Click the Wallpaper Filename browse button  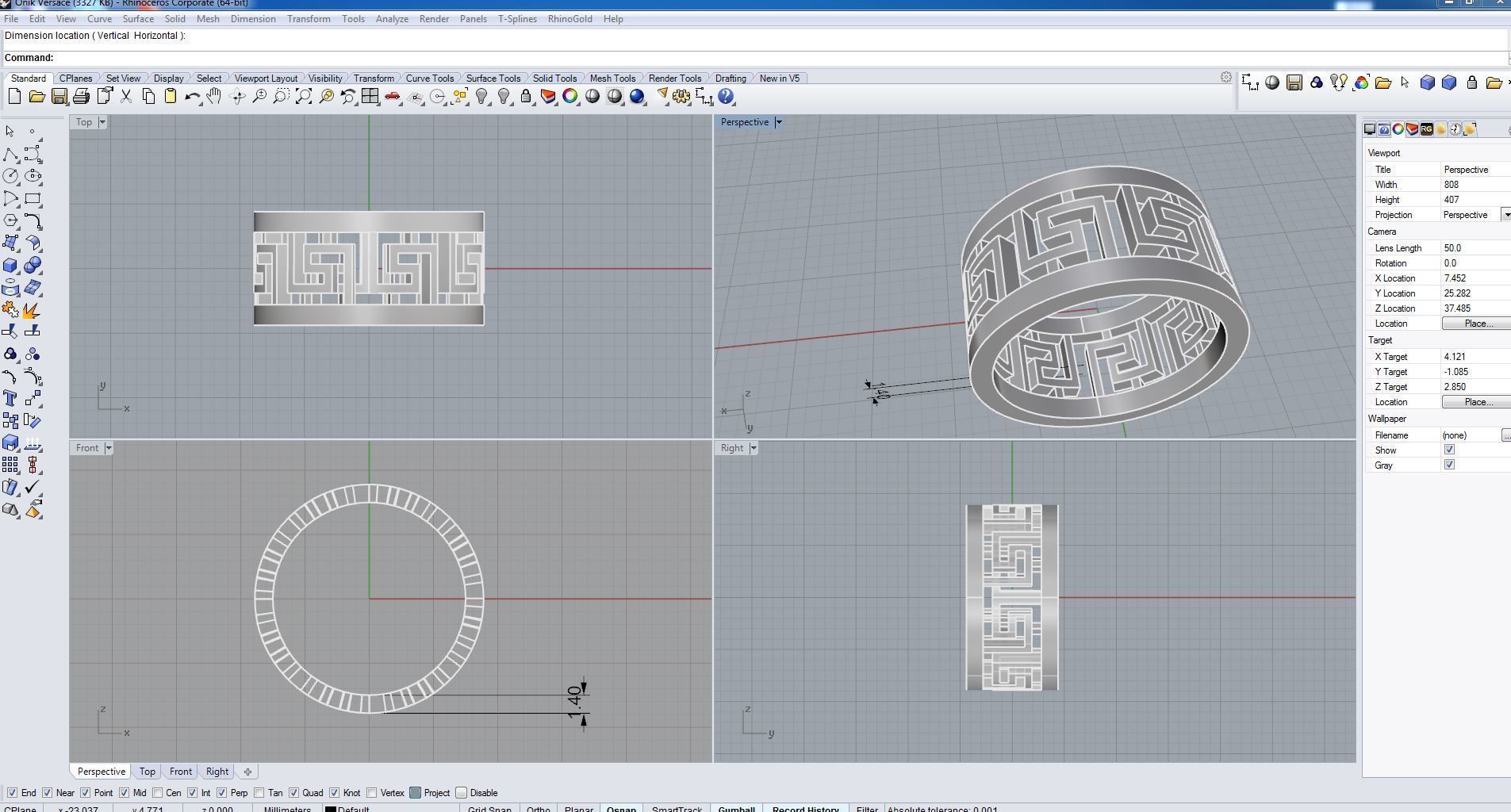[x=1506, y=435]
